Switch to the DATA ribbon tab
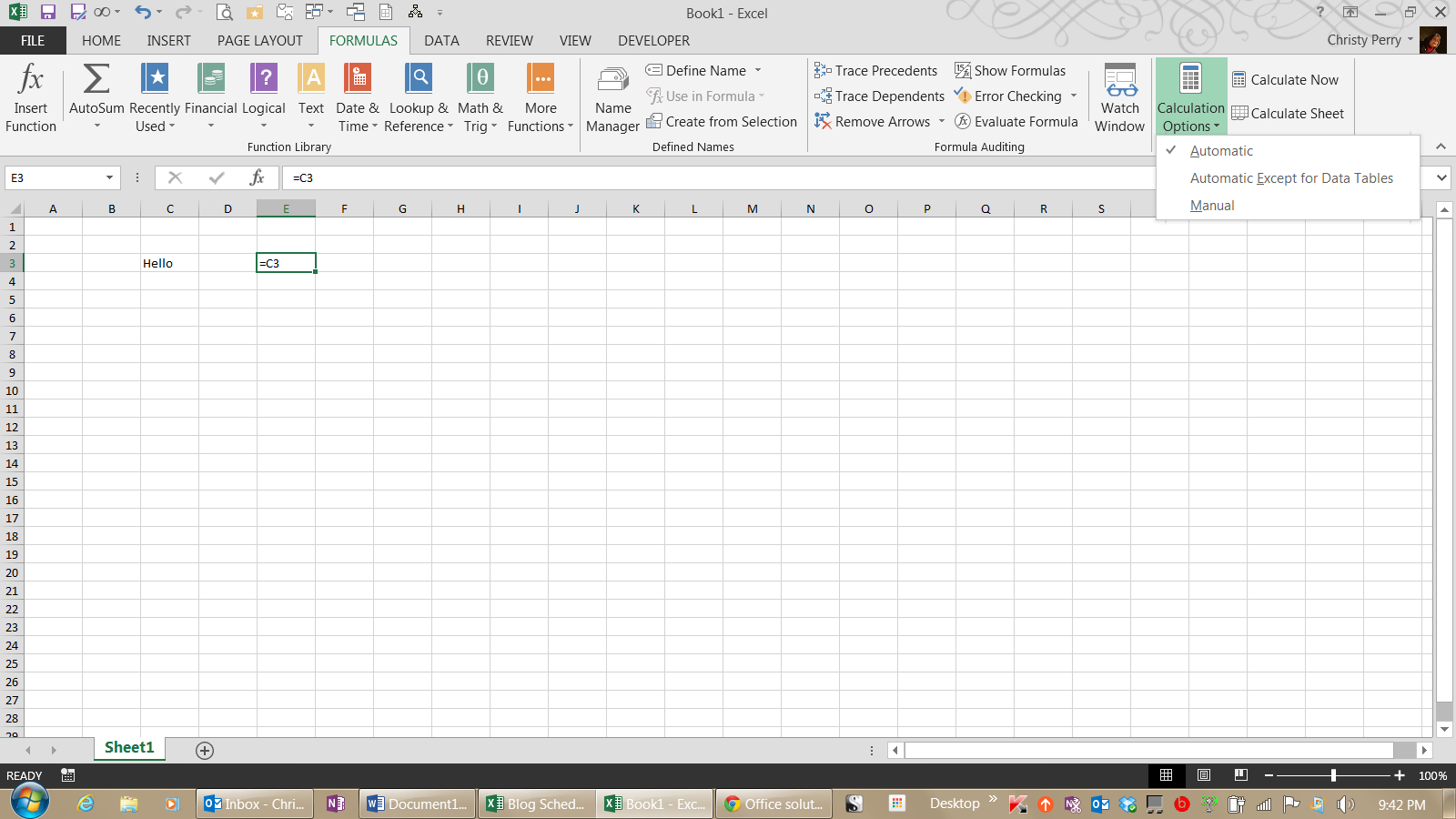The height and width of the screenshot is (819, 1456). click(x=441, y=41)
